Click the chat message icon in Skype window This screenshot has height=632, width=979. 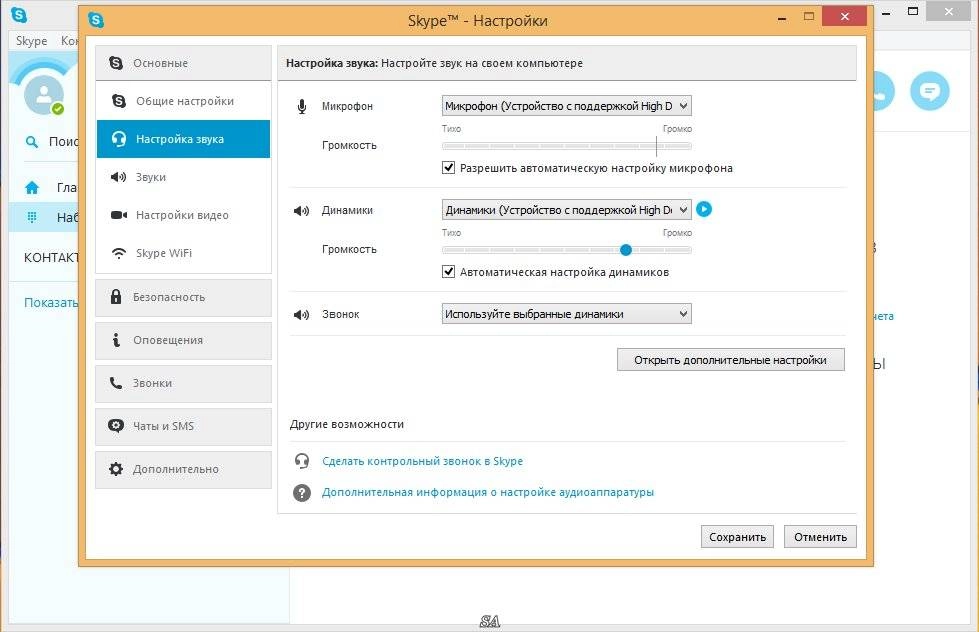pos(930,91)
